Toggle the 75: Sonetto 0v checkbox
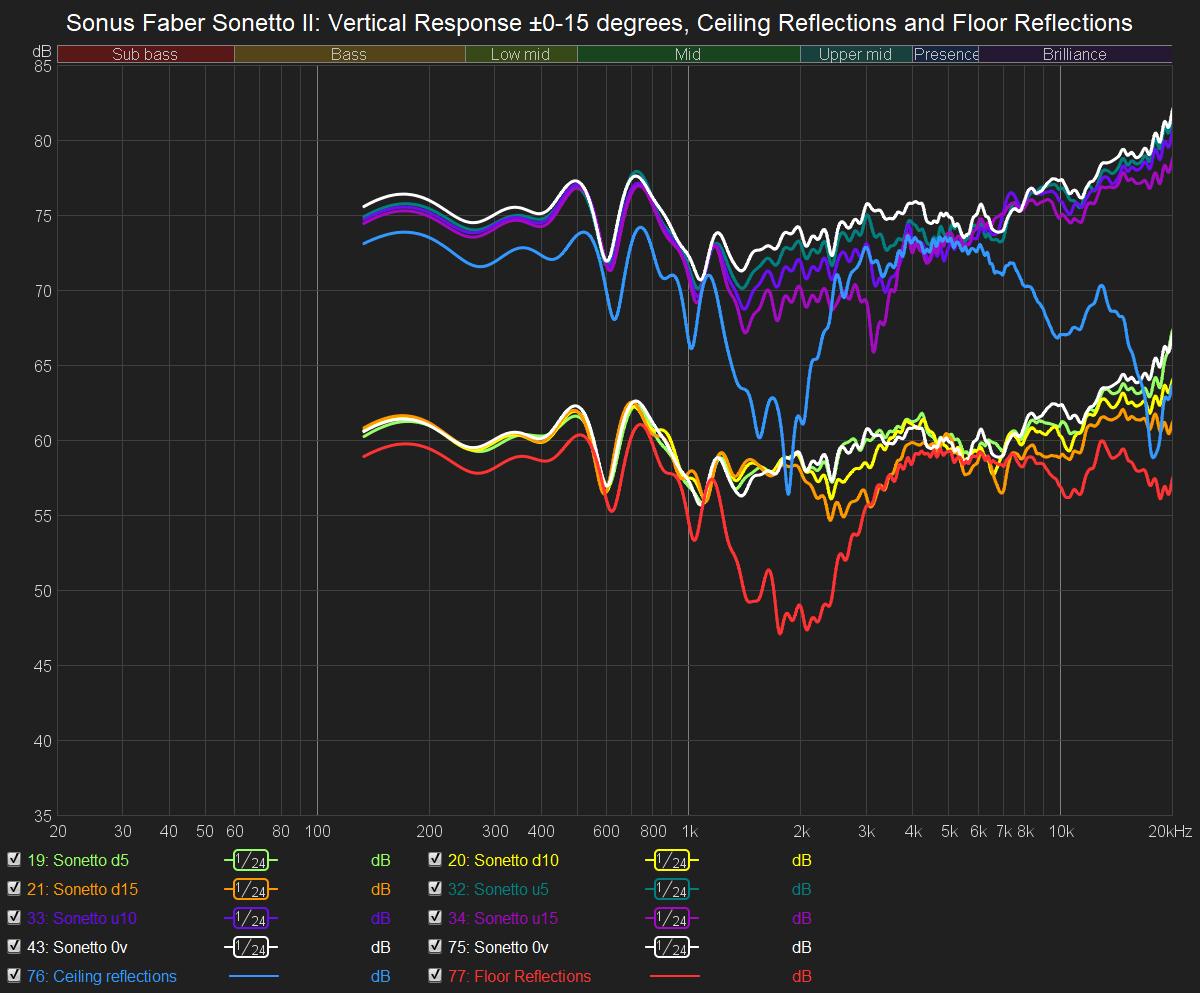The height and width of the screenshot is (993, 1200). (x=435, y=947)
